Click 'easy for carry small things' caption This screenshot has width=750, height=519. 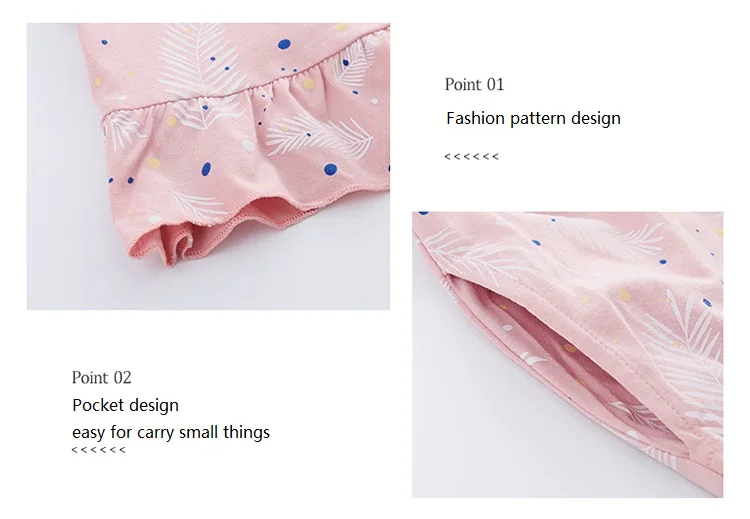tap(171, 432)
